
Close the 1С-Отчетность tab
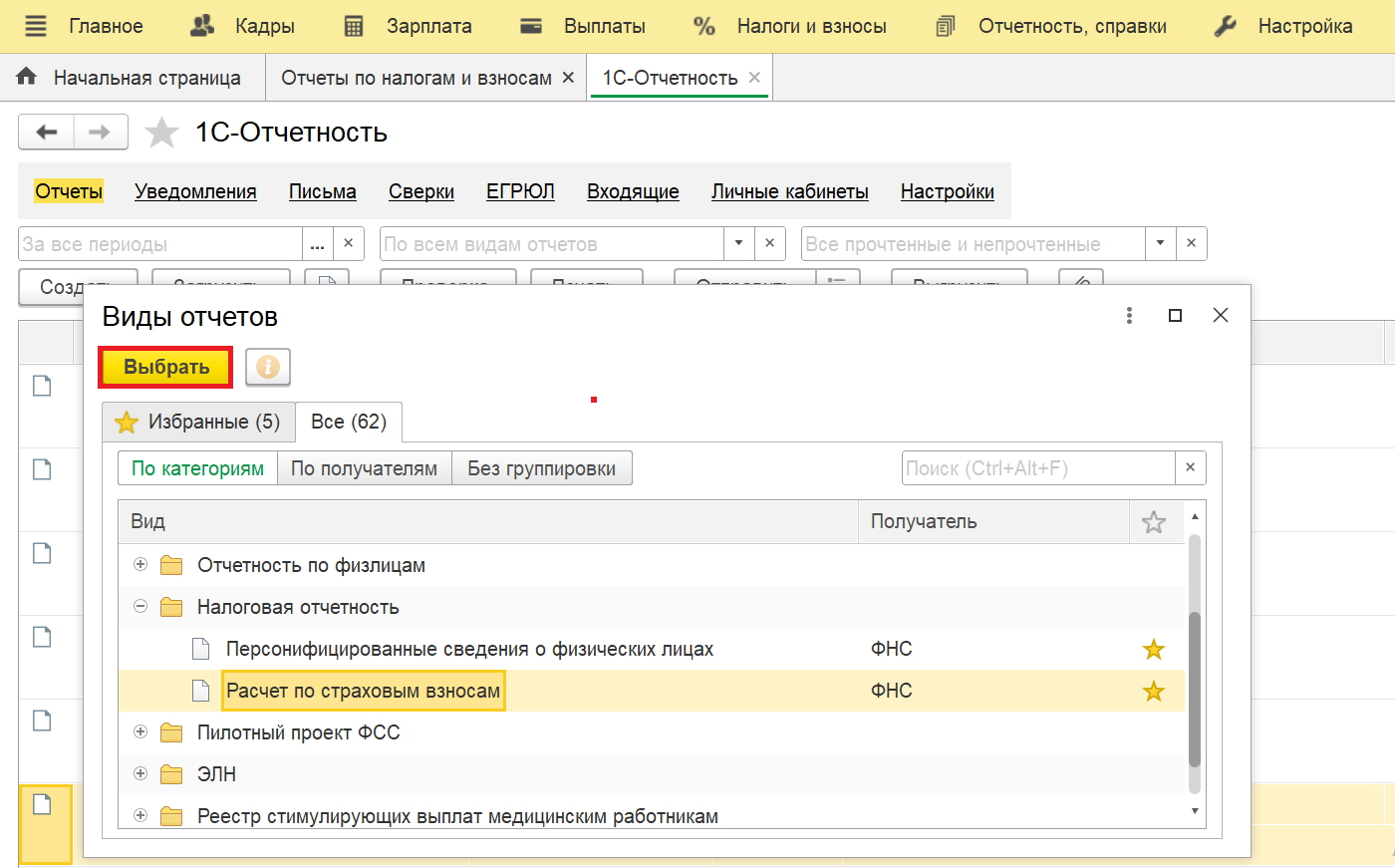pyautogui.click(x=754, y=78)
